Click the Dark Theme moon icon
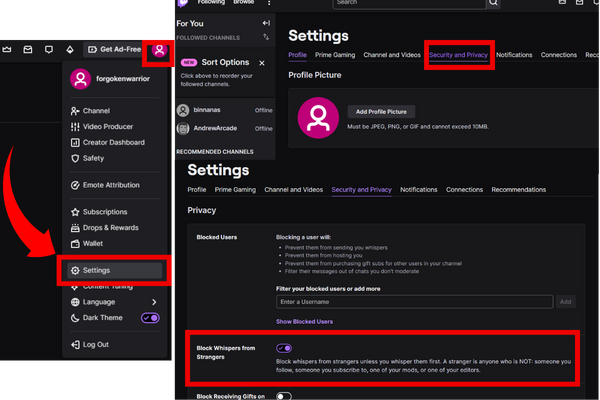600x400 pixels. coord(75,318)
